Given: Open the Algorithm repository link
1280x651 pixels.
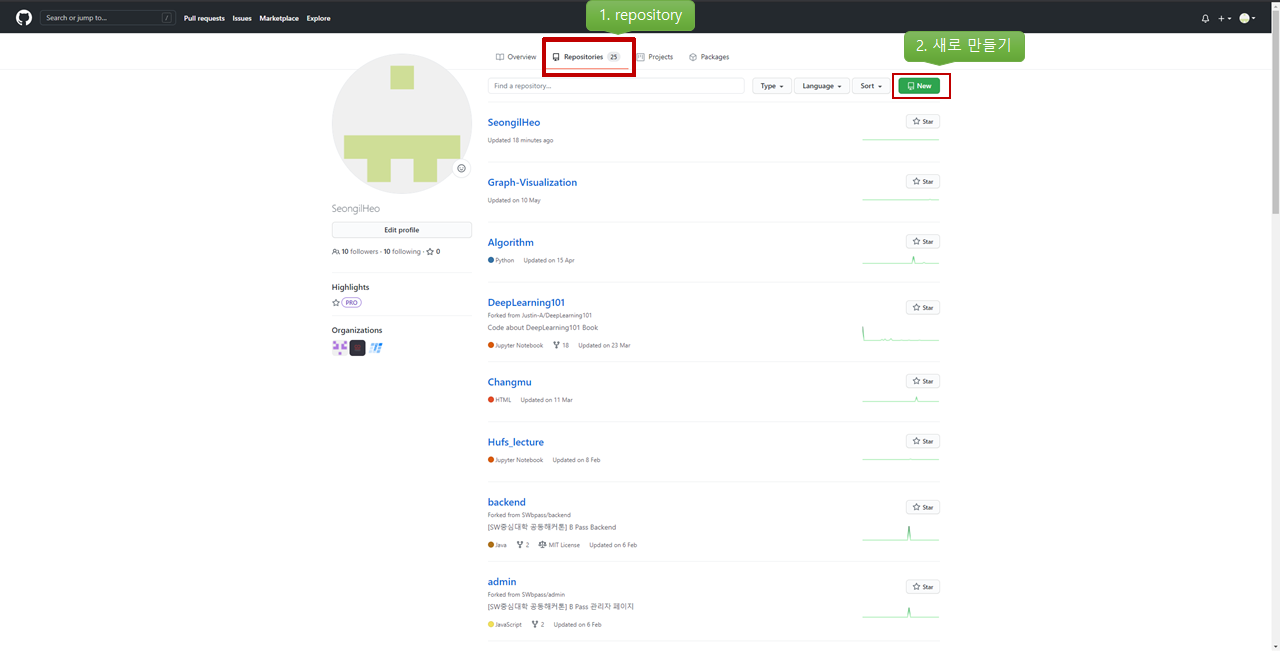Looking at the screenshot, I should click(511, 242).
